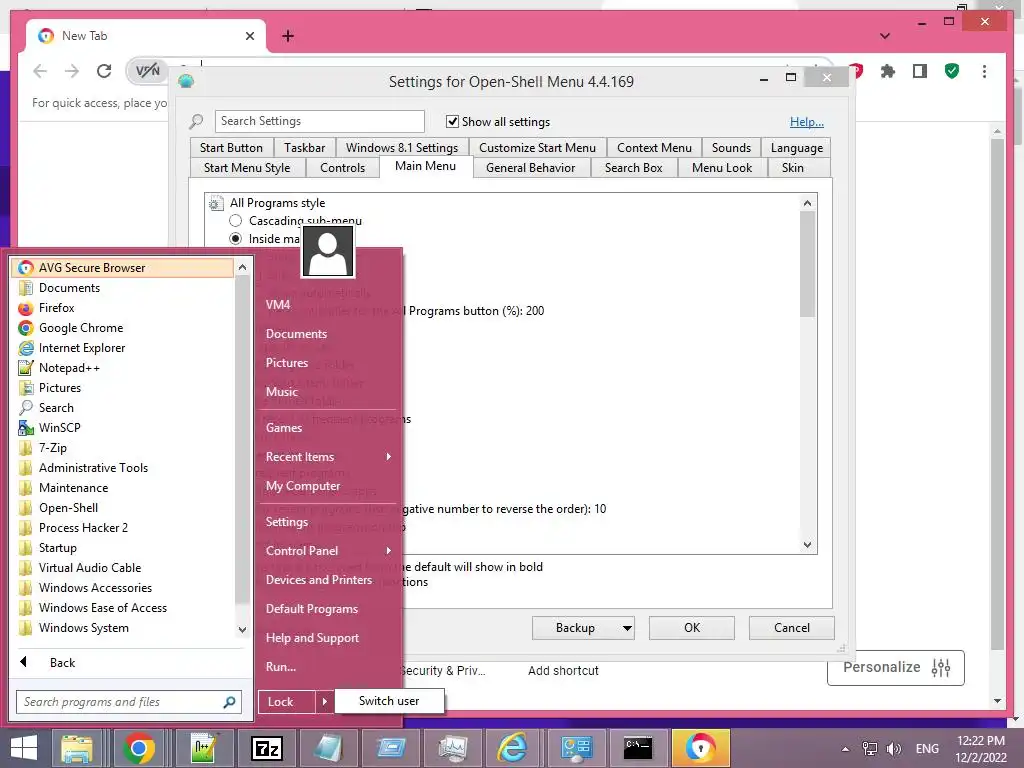This screenshot has width=1024, height=768.
Task: Click the green shield security icon
Action: coord(952,71)
